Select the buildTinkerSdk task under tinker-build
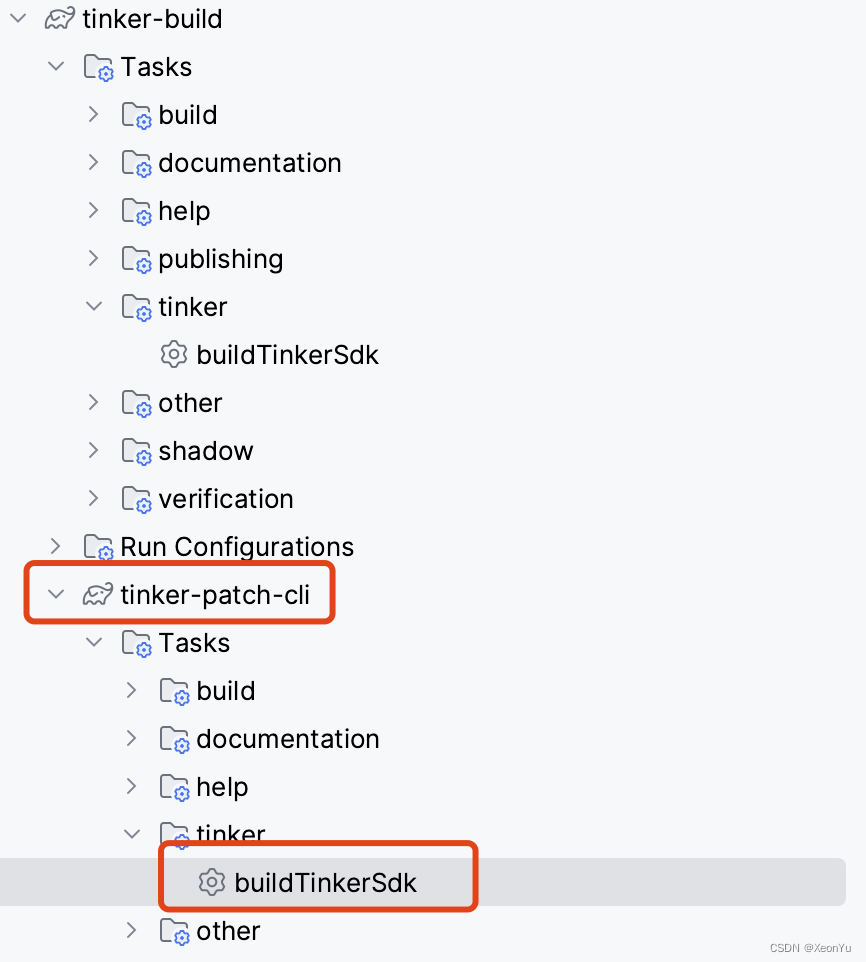This screenshot has height=962, width=866. click(290, 354)
